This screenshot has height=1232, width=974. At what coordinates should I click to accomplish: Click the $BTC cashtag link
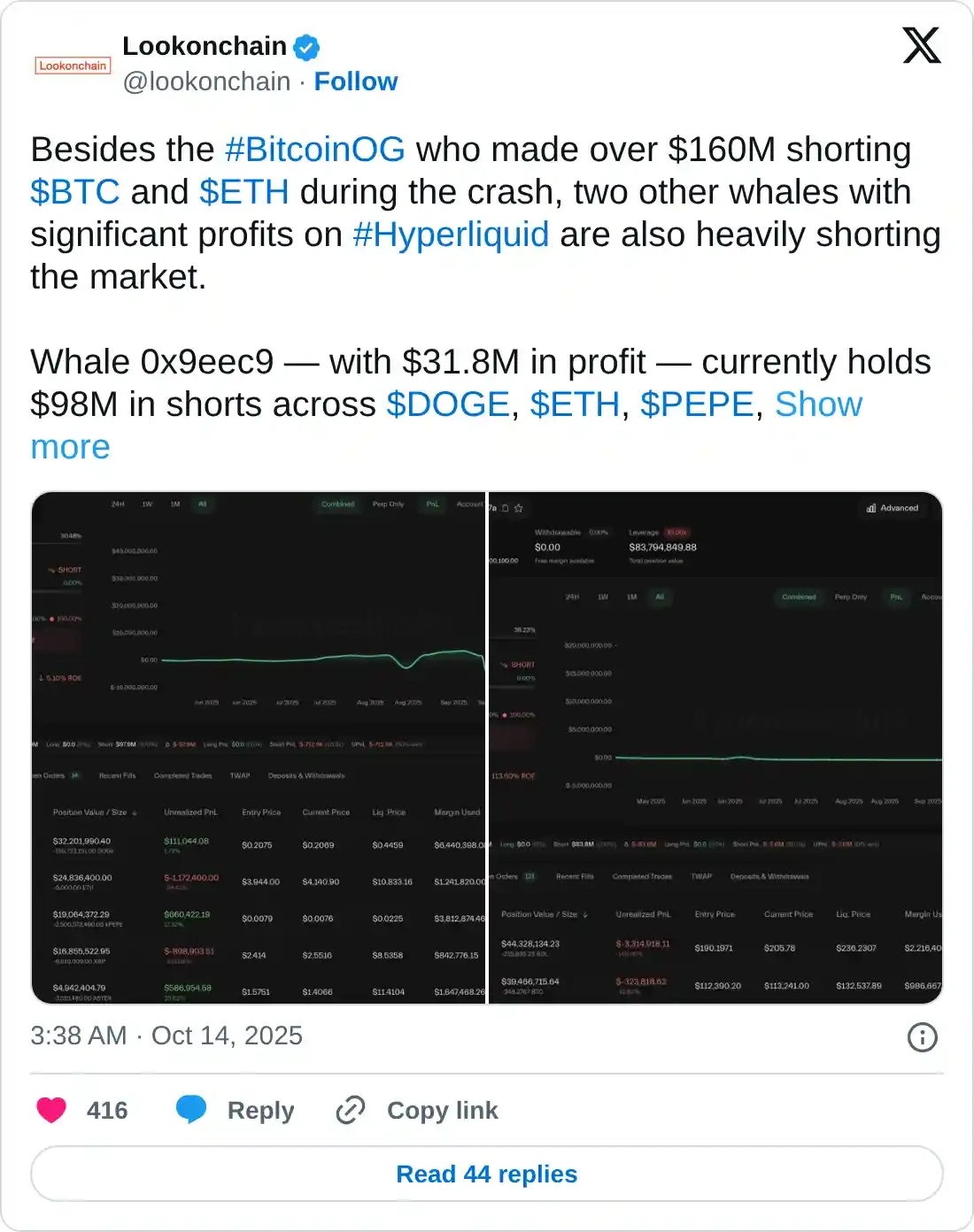click(x=75, y=192)
